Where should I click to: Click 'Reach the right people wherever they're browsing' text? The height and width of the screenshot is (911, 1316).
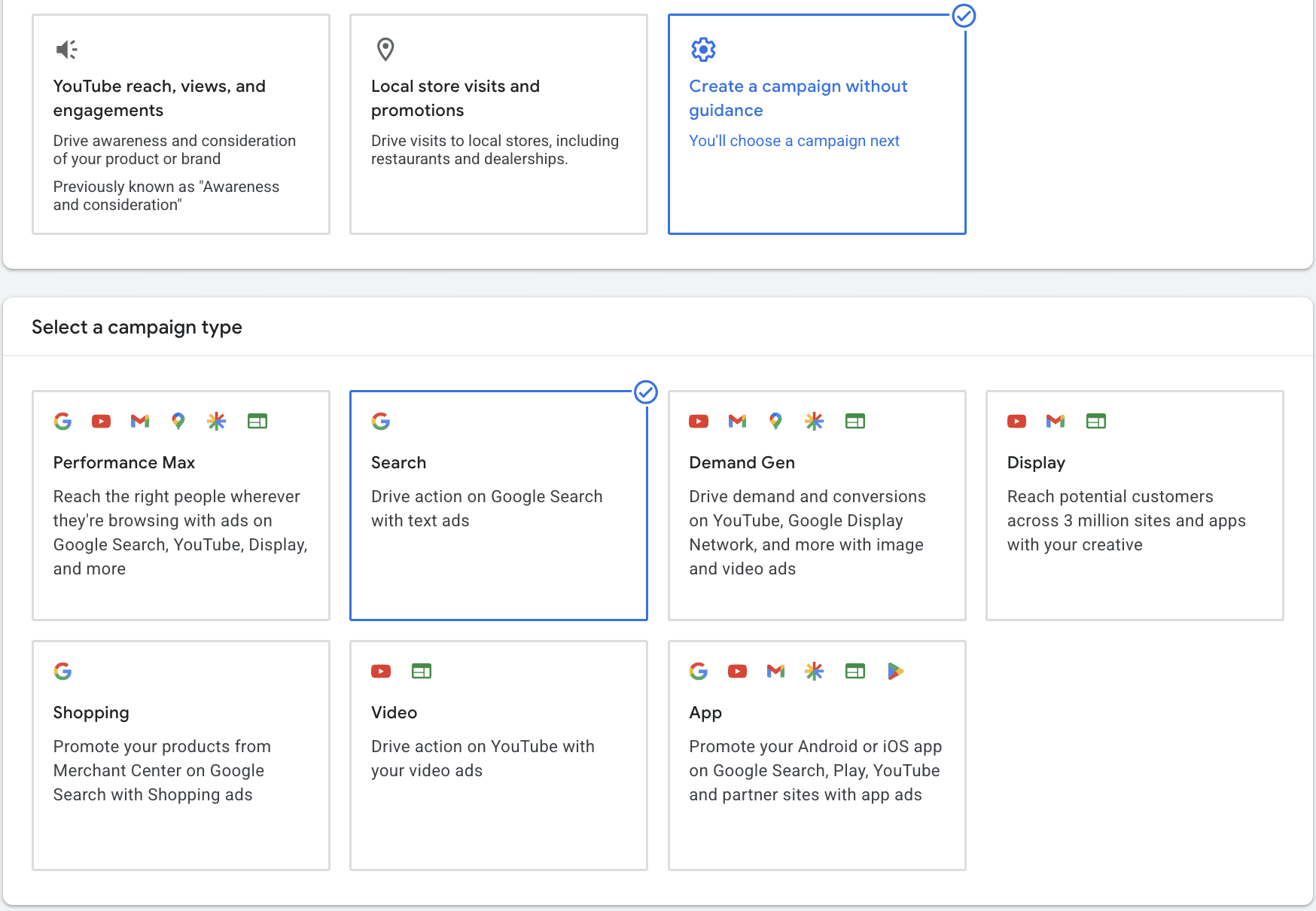pos(180,532)
